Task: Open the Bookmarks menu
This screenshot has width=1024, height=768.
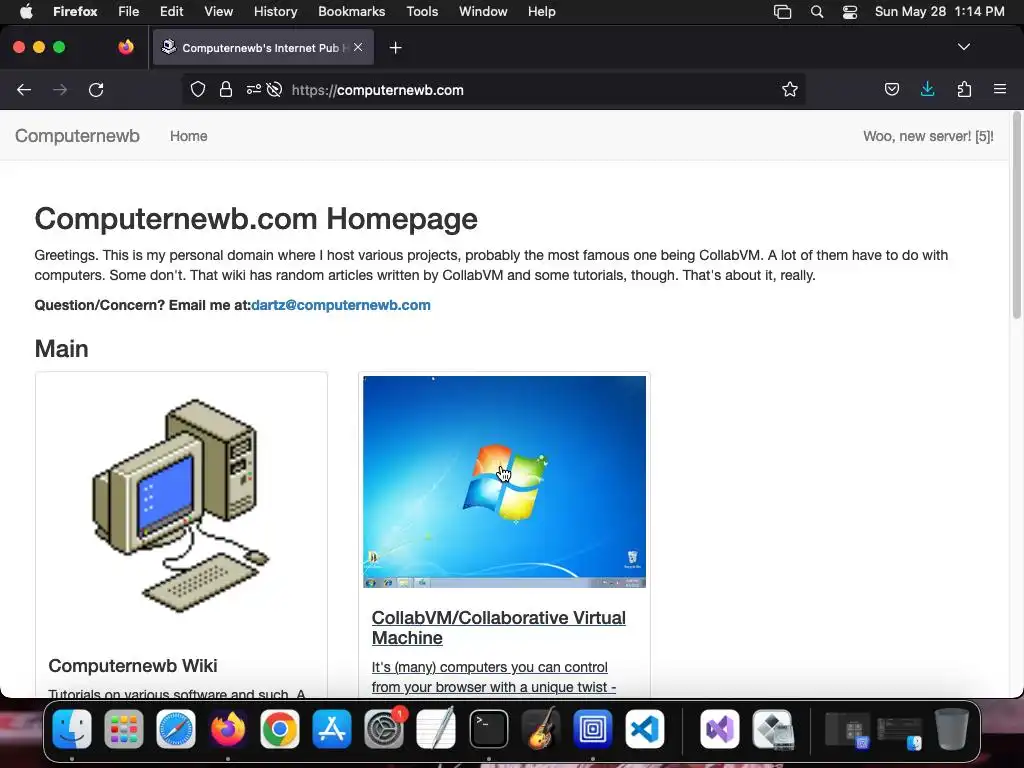Action: tap(351, 11)
